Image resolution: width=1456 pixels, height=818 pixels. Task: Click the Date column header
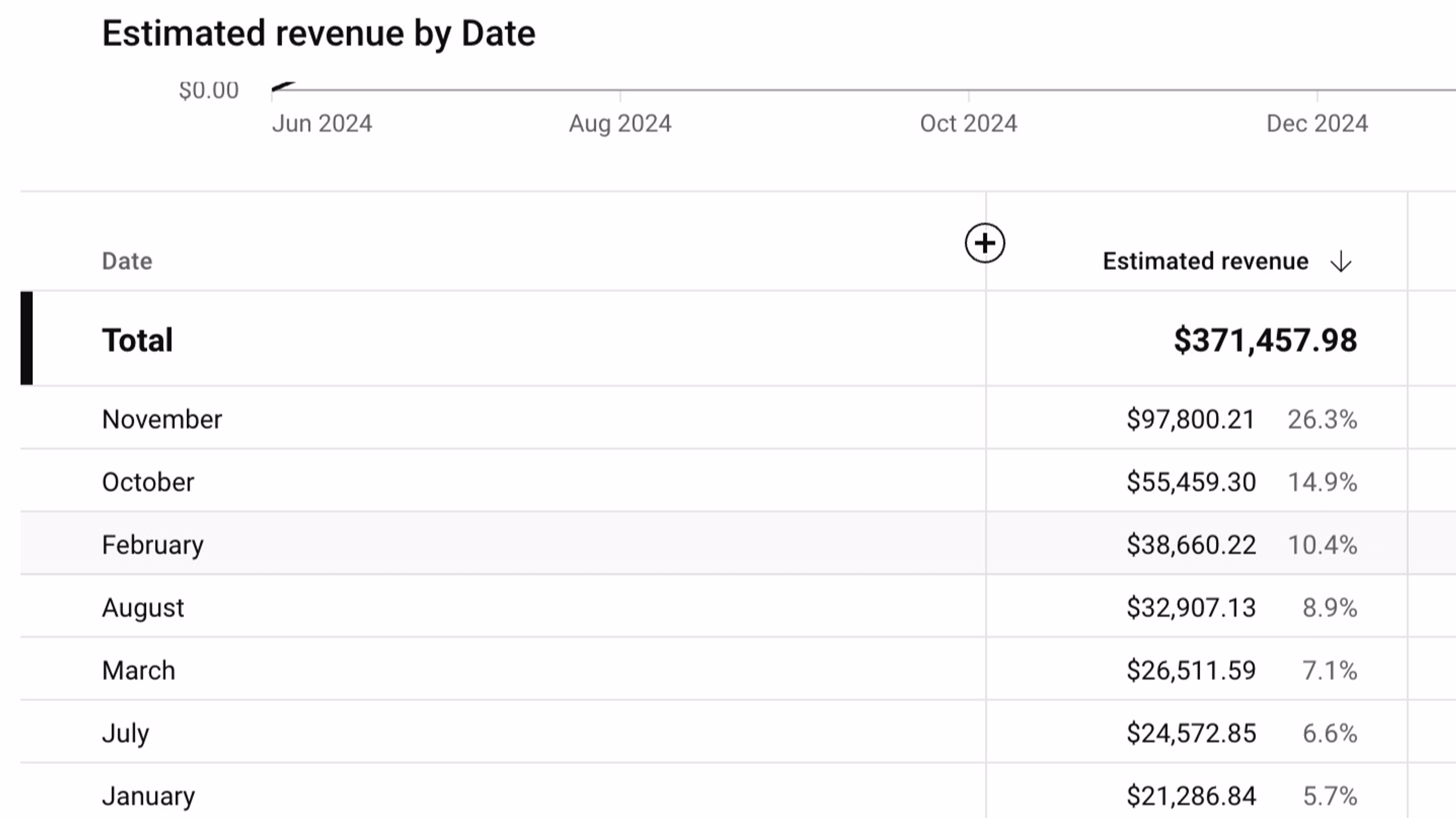pyautogui.click(x=127, y=261)
